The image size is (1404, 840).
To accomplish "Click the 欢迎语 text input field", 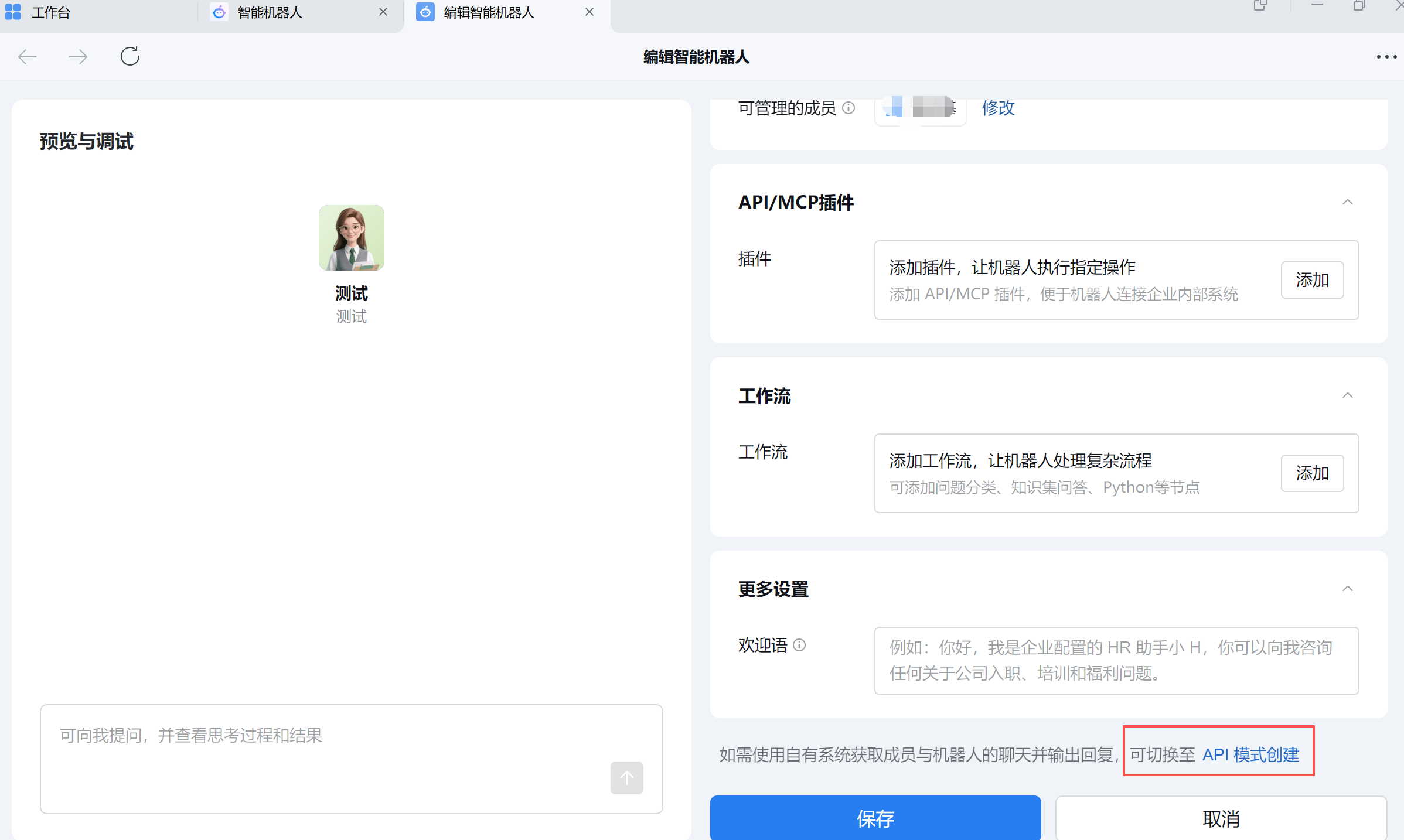I will click(x=1116, y=661).
